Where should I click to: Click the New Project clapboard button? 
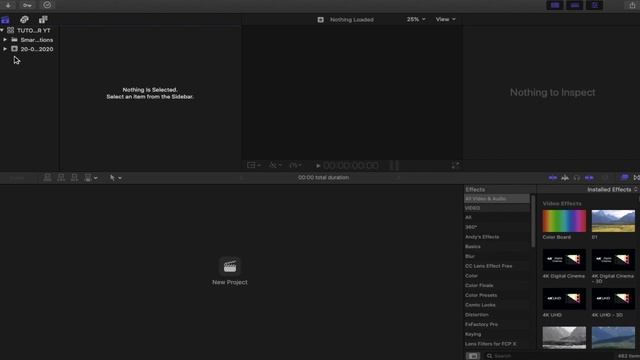[x=230, y=267]
